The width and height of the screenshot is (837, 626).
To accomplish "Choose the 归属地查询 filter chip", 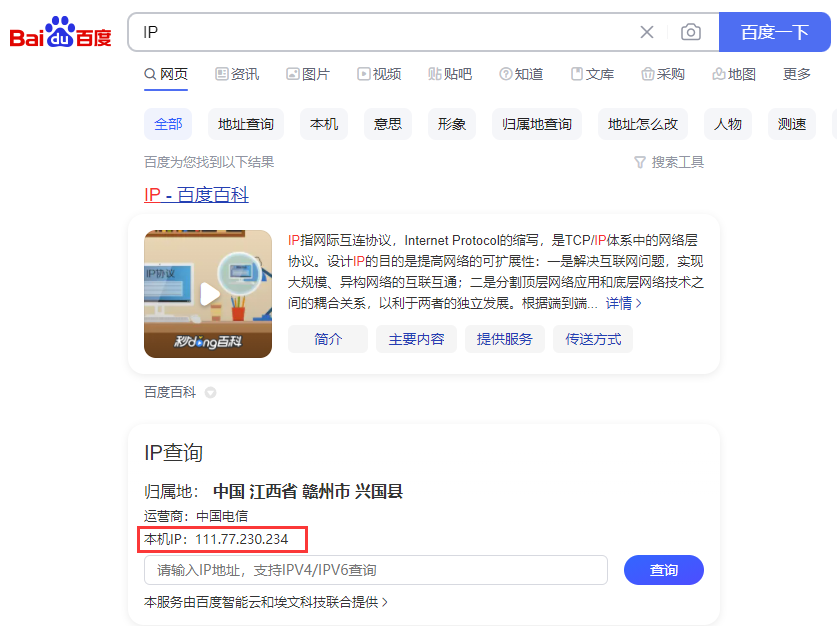I will [x=537, y=124].
